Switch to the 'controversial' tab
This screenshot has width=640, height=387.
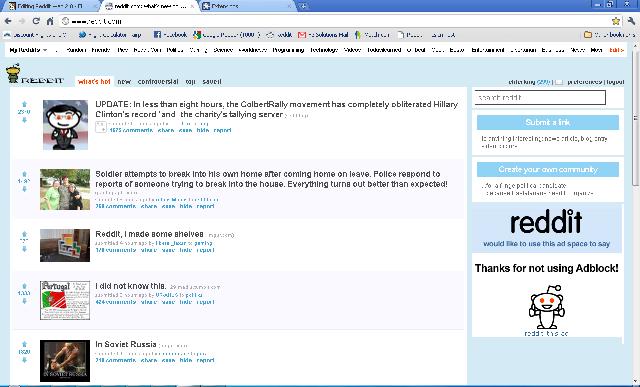158,82
